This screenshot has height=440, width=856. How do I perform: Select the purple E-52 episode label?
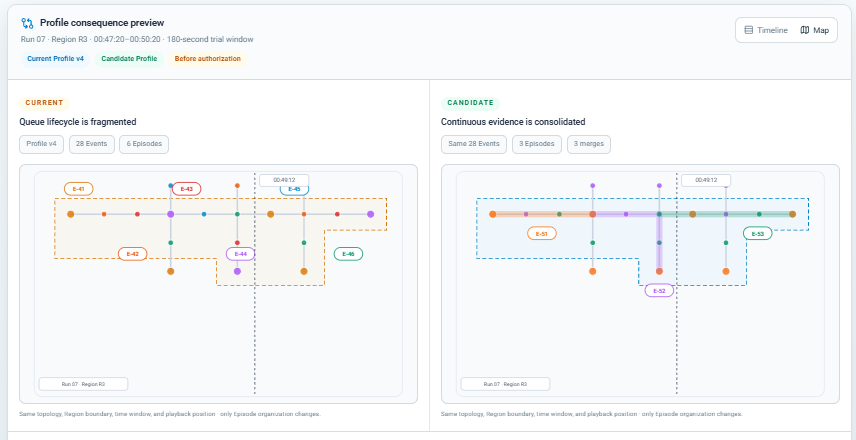click(x=659, y=290)
